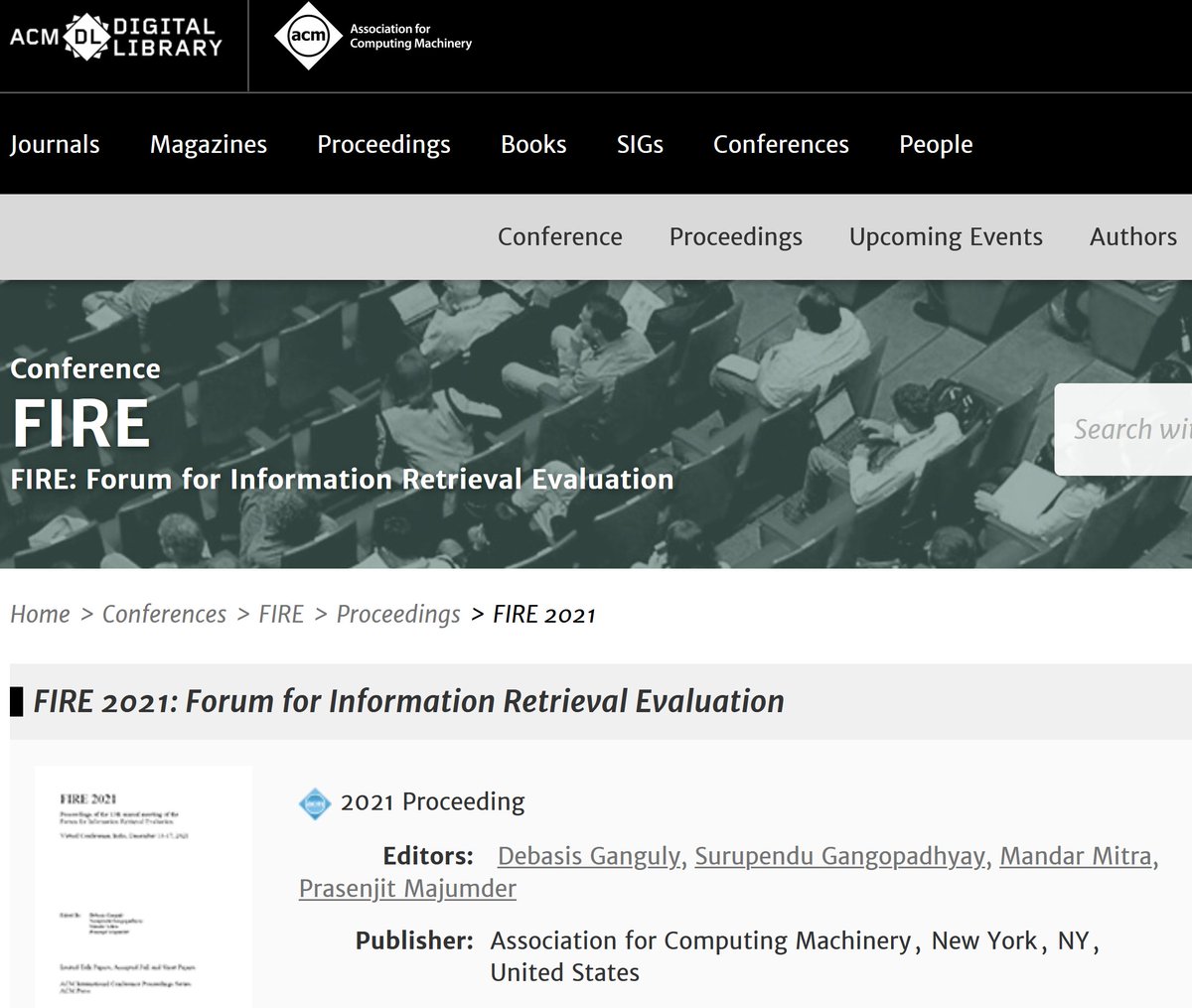Open the ACM Digital Library home logo

pyautogui.click(x=116, y=38)
